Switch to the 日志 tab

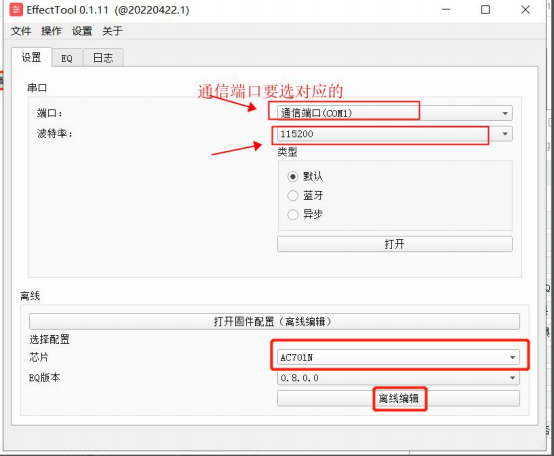(103, 58)
